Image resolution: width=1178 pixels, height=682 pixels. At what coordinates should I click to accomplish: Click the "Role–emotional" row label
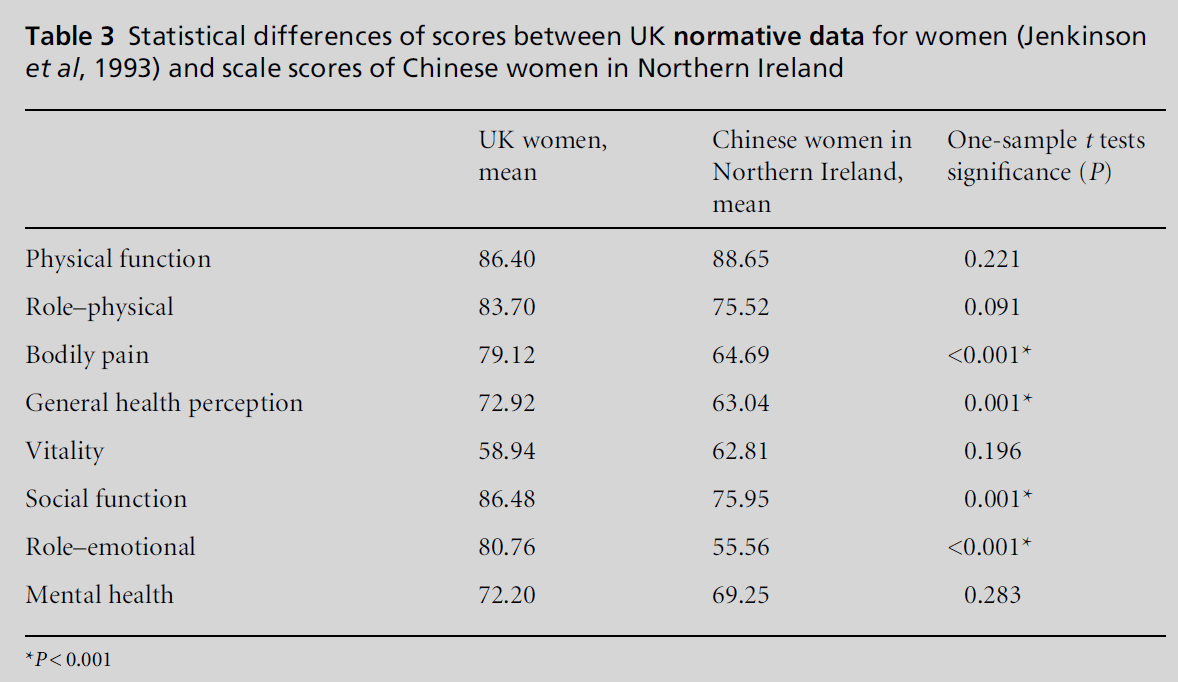[x=110, y=547]
